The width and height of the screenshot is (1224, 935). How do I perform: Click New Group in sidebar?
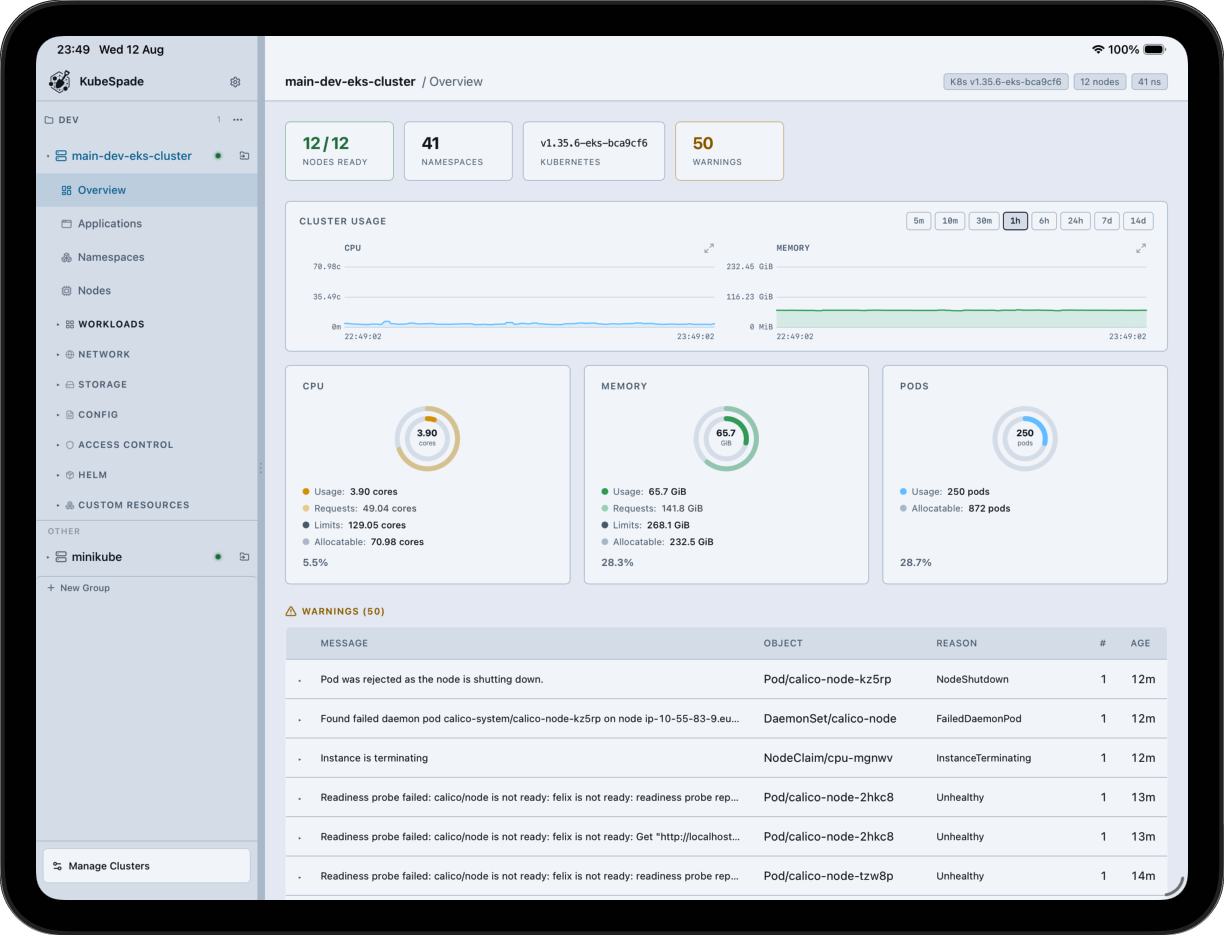[79, 588]
